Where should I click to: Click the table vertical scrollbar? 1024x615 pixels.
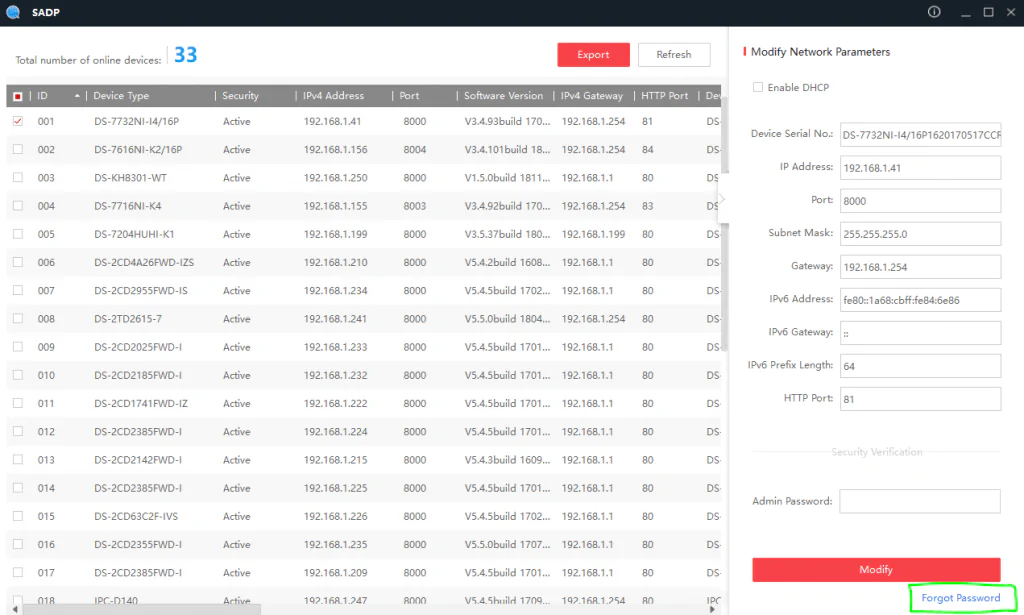click(x=724, y=222)
